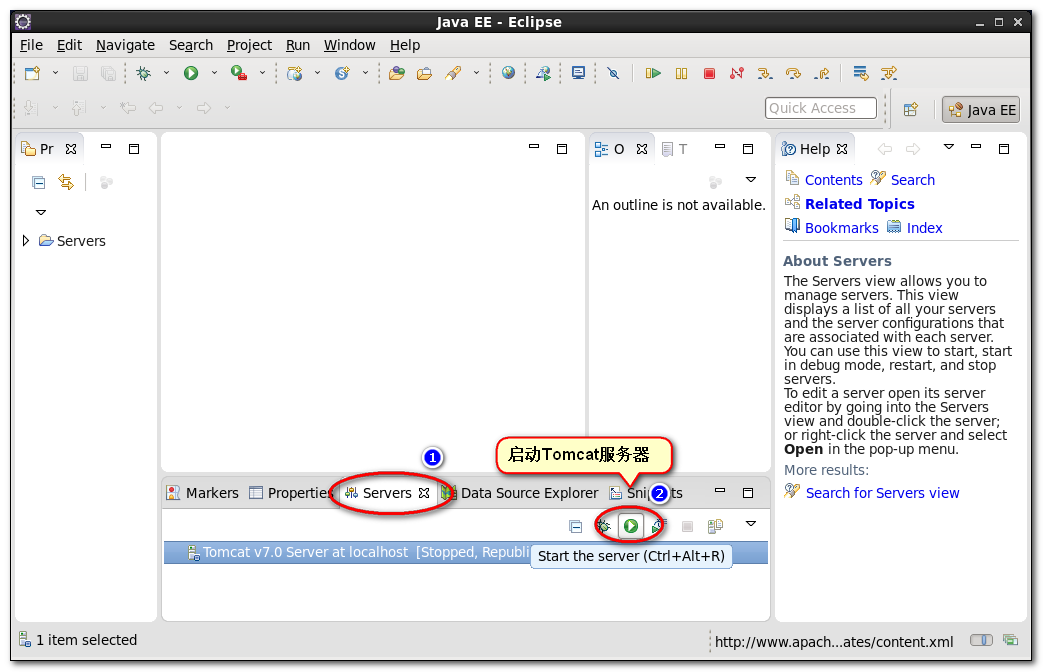Click the Disconnect icon in toolbar
The height and width of the screenshot is (672, 1043).
click(737, 73)
